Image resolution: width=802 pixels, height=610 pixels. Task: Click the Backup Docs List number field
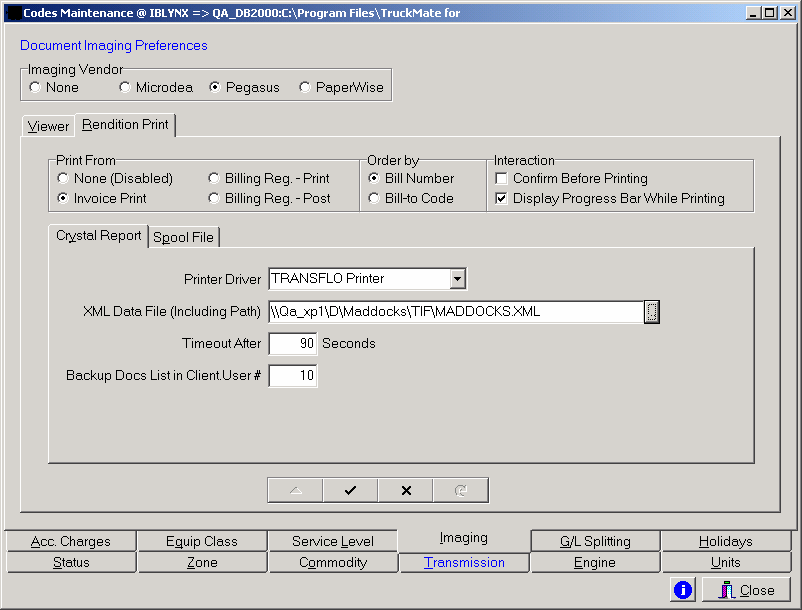[293, 376]
